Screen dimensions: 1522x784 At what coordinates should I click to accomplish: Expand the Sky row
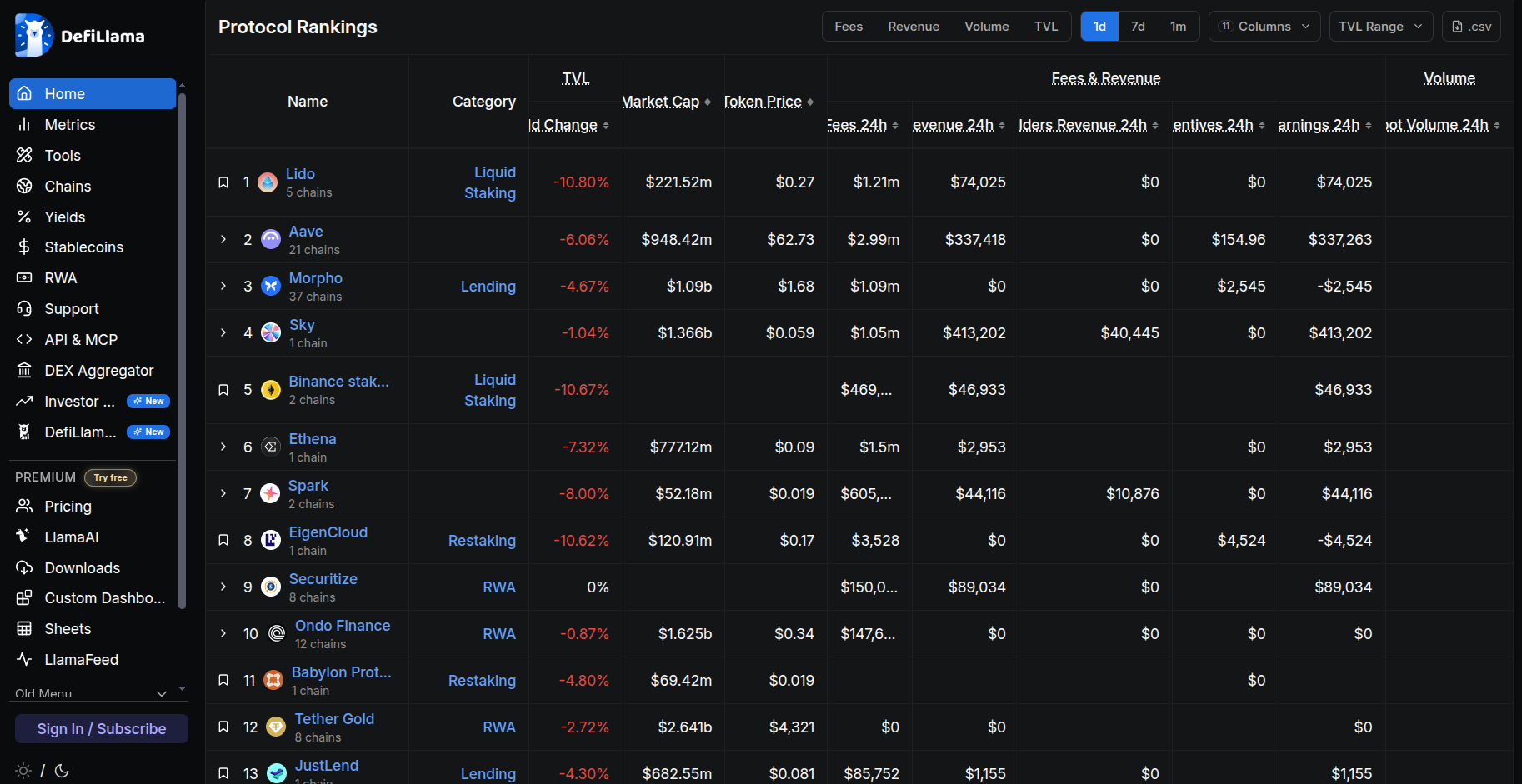pyautogui.click(x=223, y=333)
